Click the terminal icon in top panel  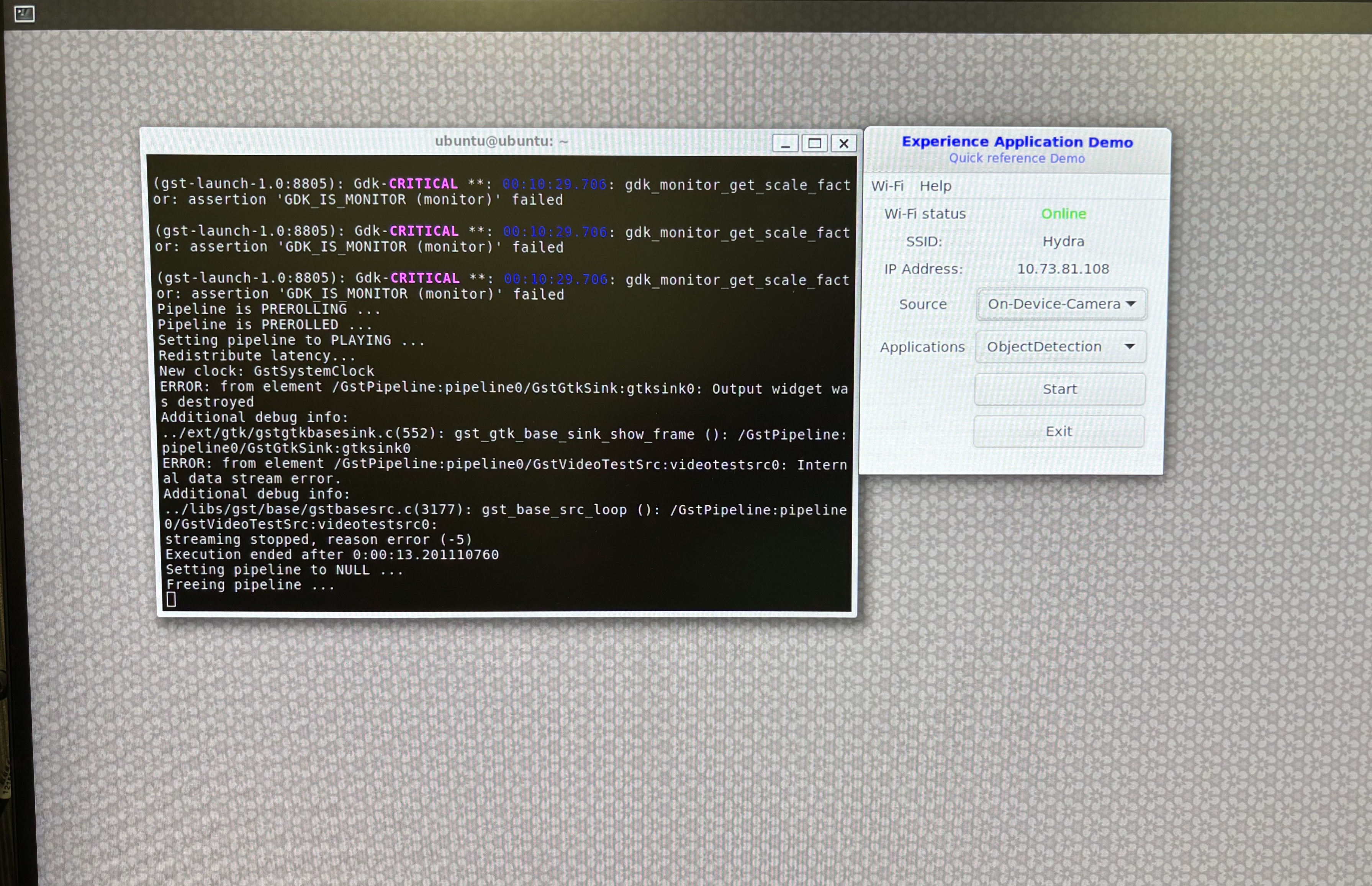(x=24, y=13)
